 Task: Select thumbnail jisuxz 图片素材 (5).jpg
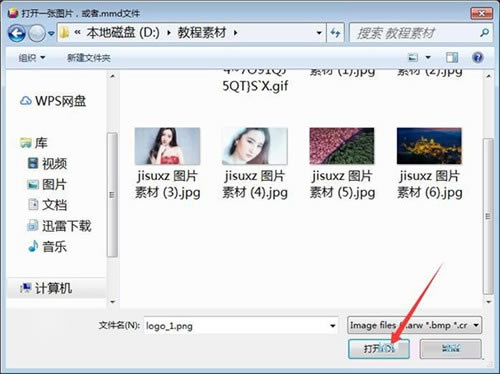(342, 163)
